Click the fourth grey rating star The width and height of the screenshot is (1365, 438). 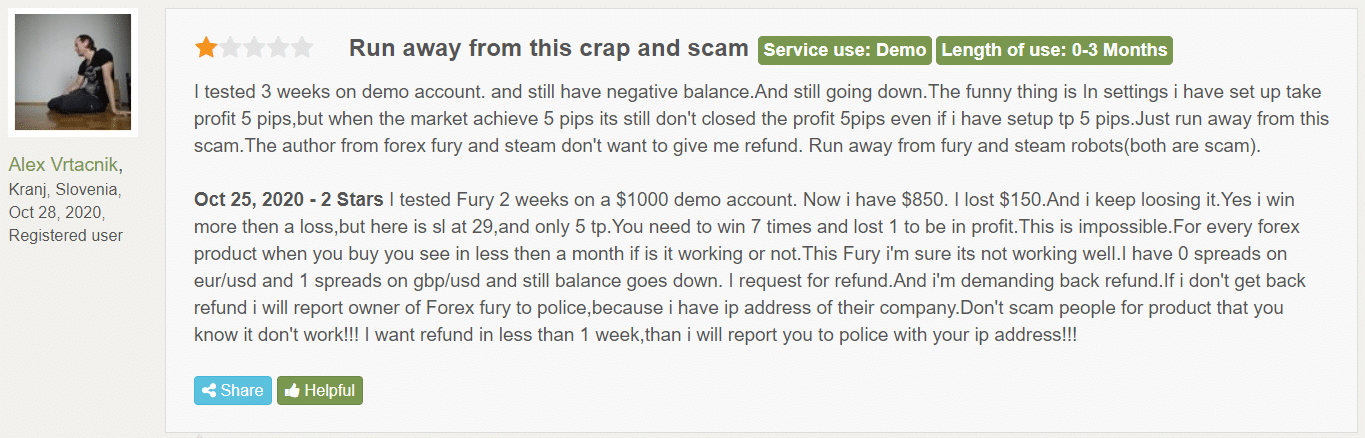[278, 47]
